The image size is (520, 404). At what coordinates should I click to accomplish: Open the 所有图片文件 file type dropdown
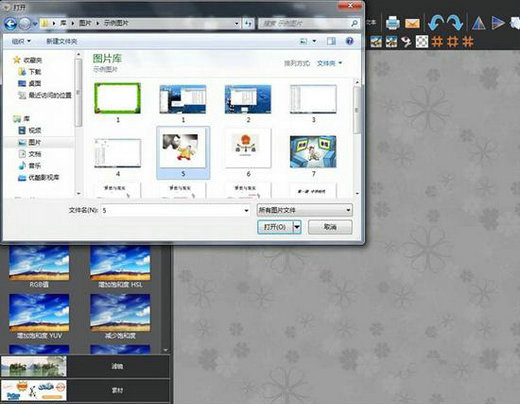pyautogui.click(x=304, y=210)
